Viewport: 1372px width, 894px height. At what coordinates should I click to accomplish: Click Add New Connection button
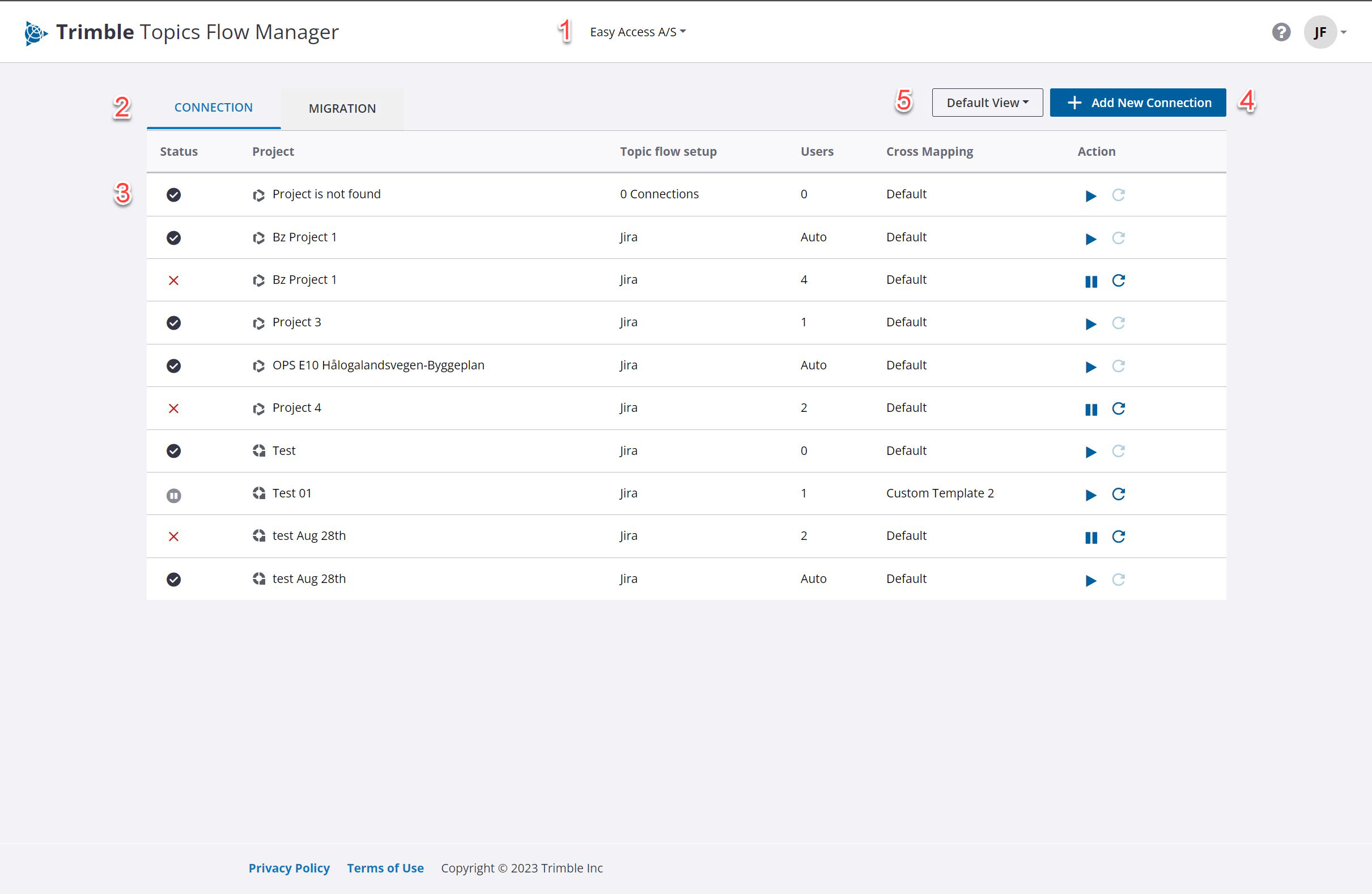click(1137, 103)
